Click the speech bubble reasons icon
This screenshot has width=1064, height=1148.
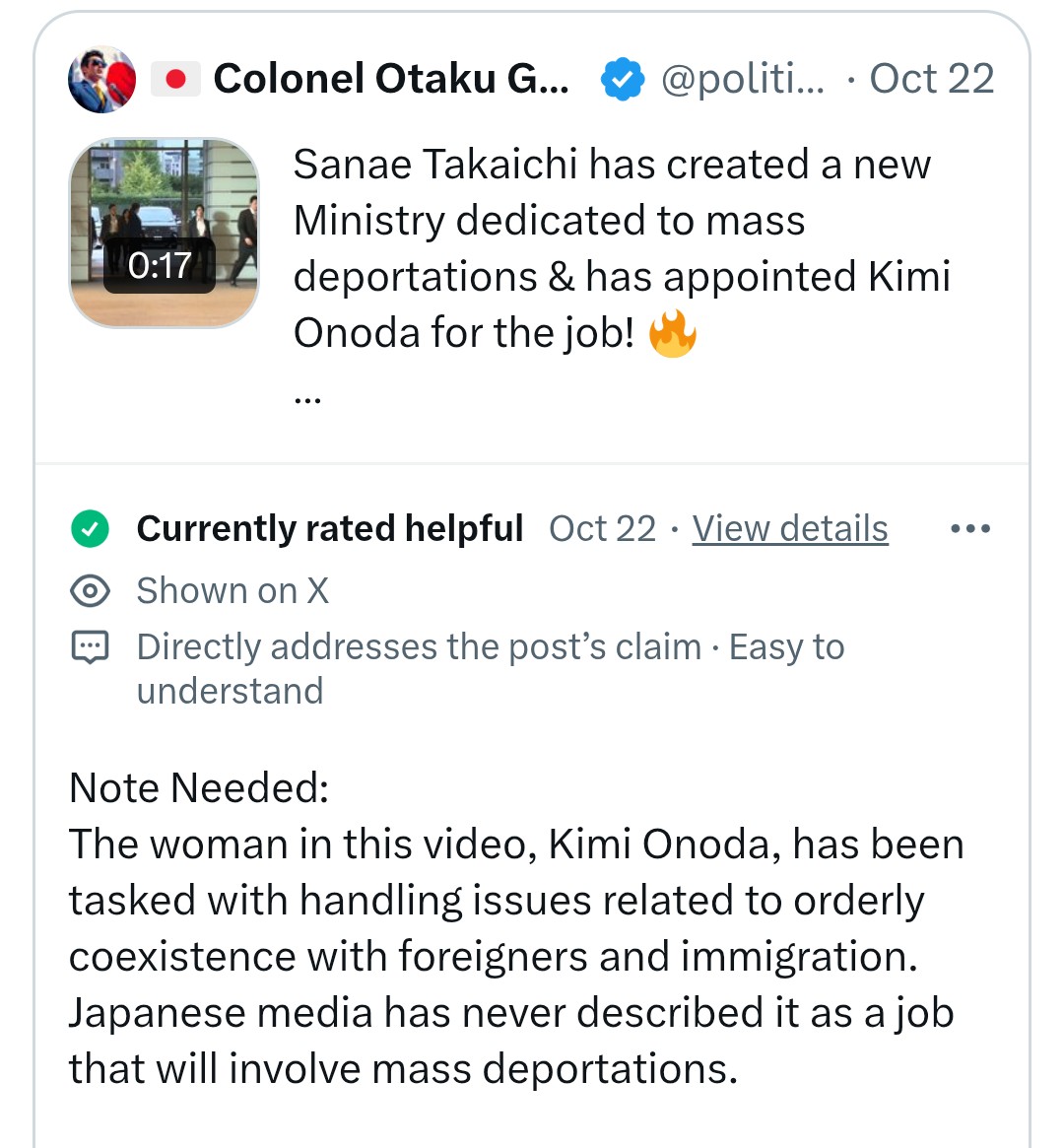[90, 647]
